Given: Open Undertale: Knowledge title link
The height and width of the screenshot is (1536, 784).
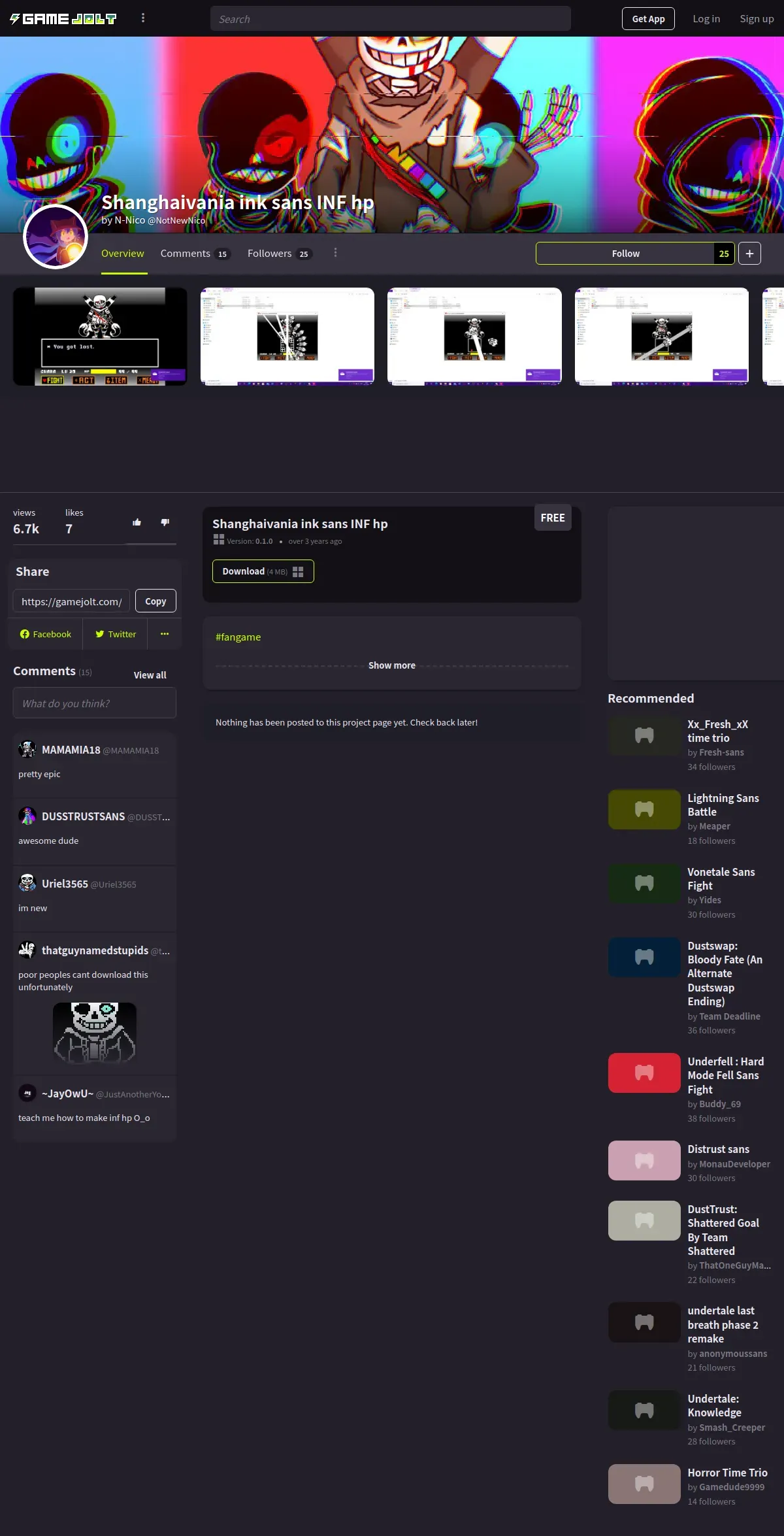Looking at the screenshot, I should click(715, 1406).
